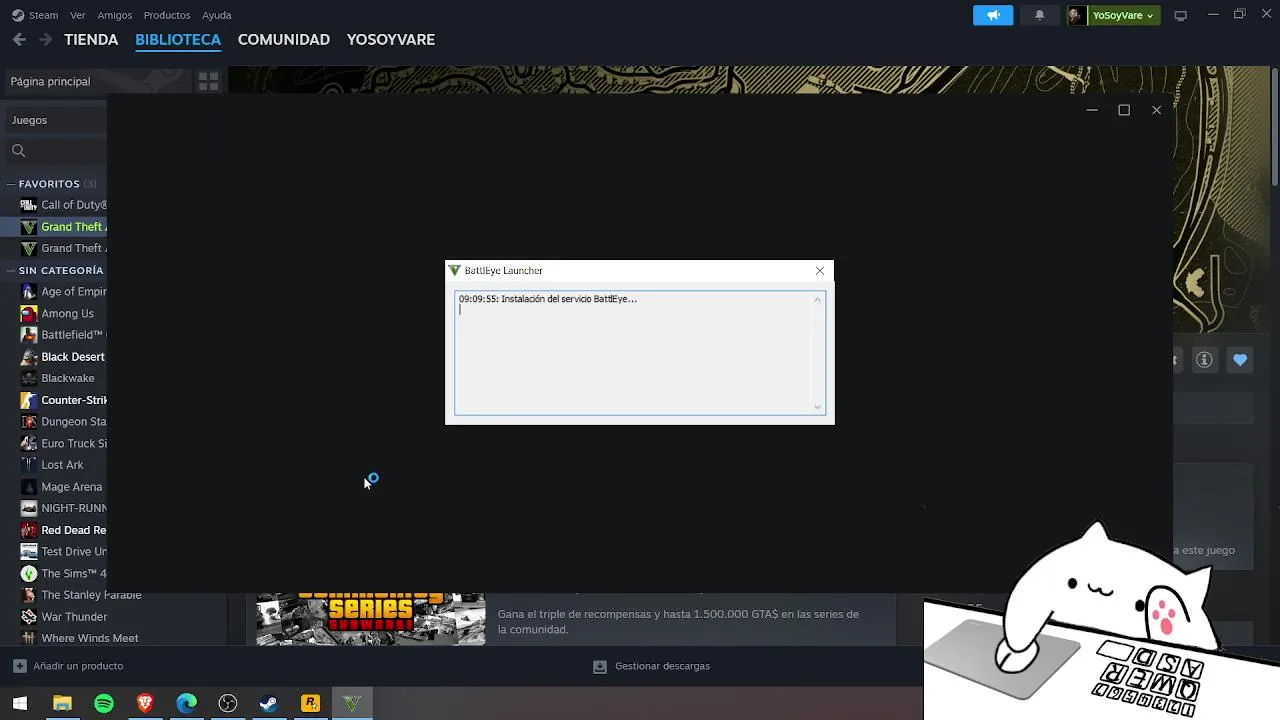Click the Among Us crewmate icon
Viewport: 1280px width, 720px height.
tap(29, 313)
